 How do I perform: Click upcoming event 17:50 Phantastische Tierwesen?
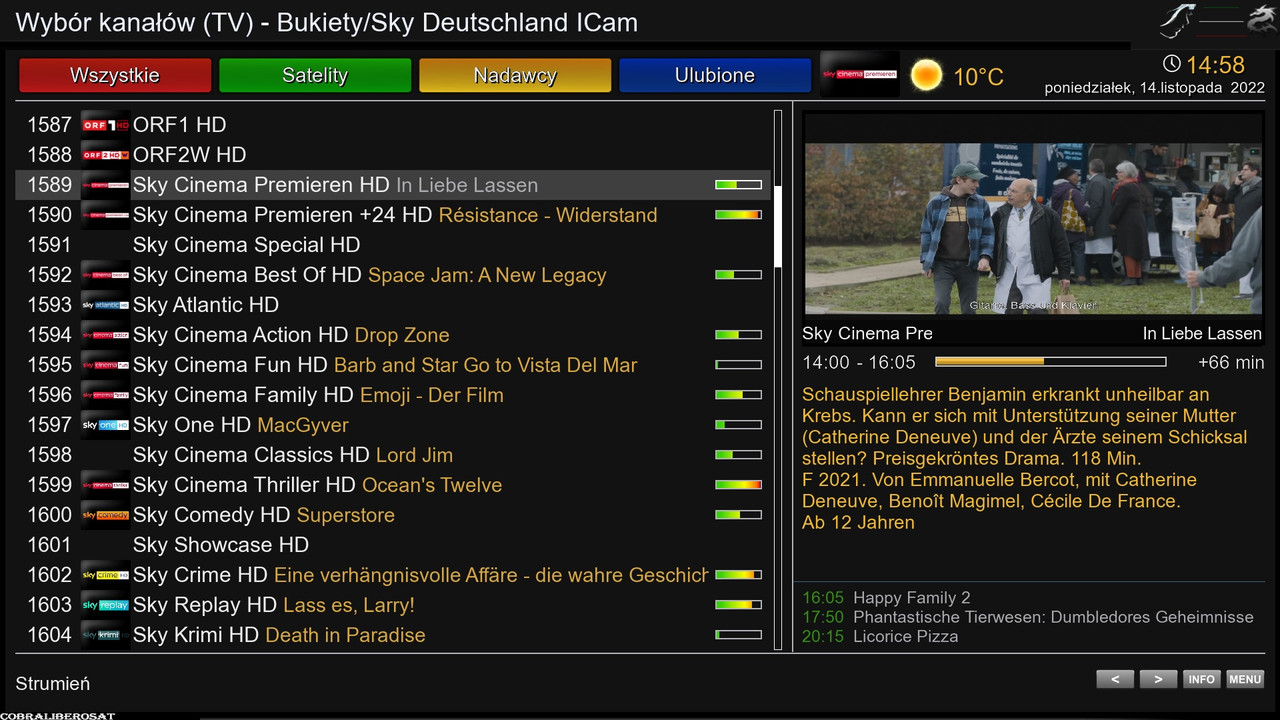(1028, 617)
